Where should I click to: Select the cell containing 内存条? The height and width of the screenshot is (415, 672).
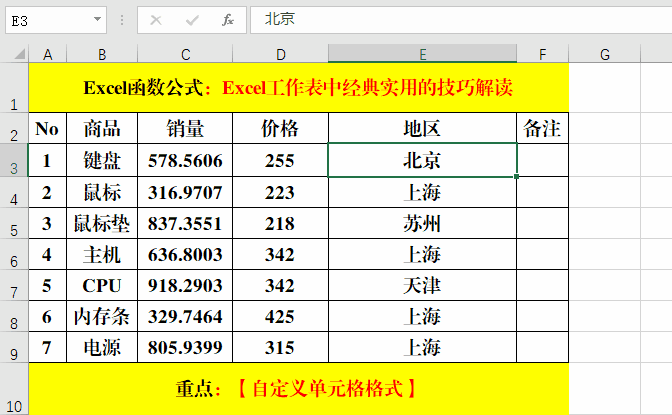[102, 316]
